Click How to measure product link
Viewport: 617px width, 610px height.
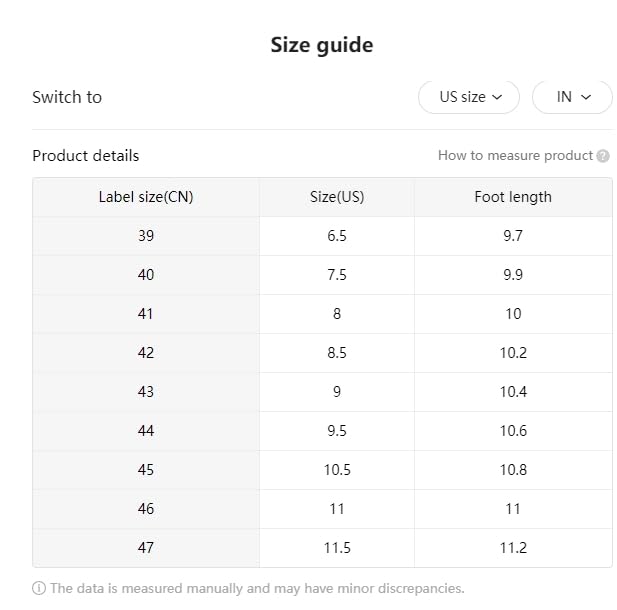click(x=515, y=156)
